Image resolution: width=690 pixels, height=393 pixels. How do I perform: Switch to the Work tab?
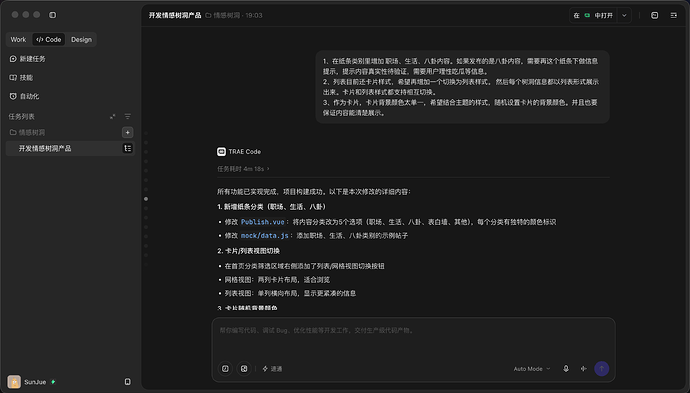pyautogui.click(x=18, y=40)
